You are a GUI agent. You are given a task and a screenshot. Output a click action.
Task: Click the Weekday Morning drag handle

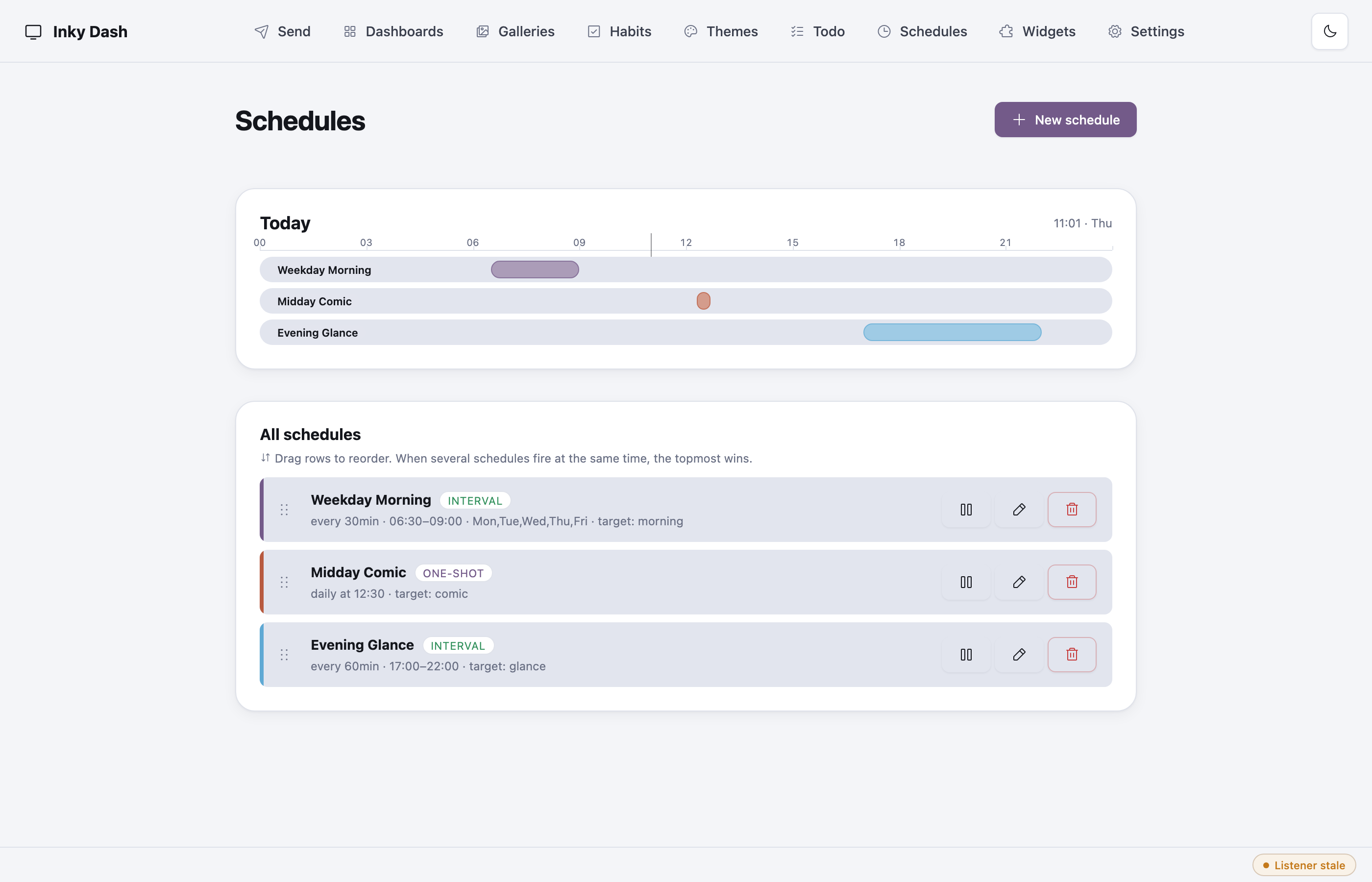click(284, 510)
